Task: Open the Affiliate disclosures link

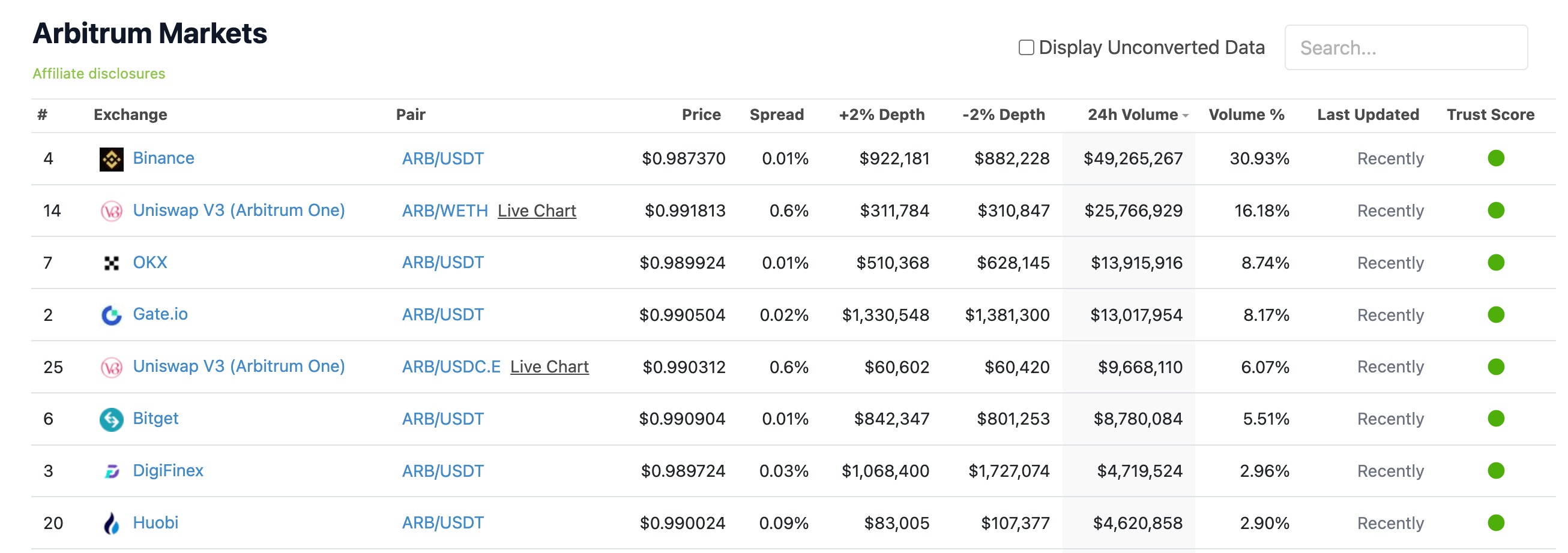Action: [98, 74]
